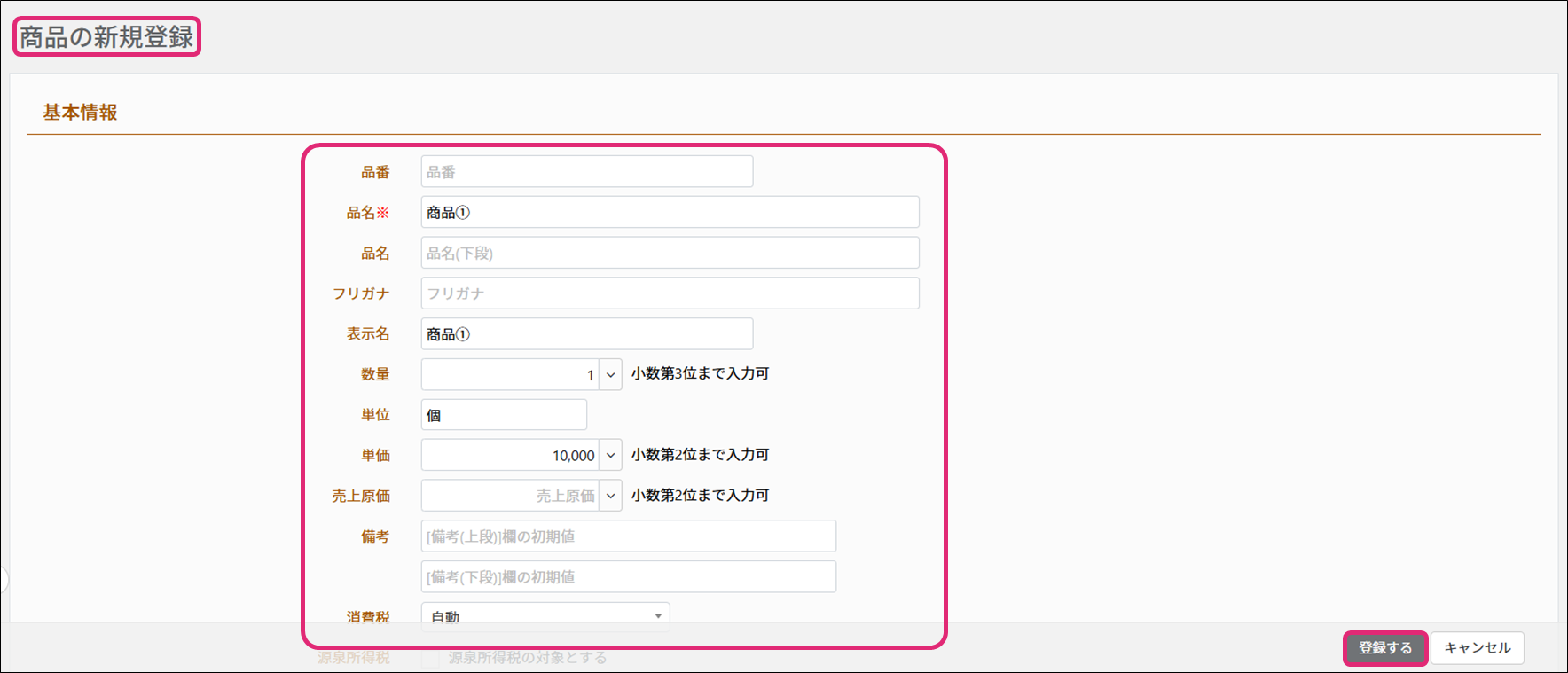
Task: Click the 売上原価 input field
Action: [x=510, y=496]
